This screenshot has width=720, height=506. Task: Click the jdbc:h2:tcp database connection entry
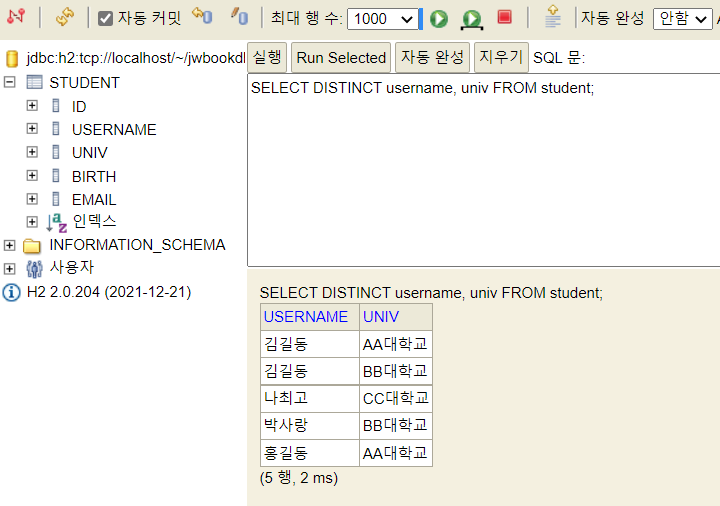pos(136,58)
